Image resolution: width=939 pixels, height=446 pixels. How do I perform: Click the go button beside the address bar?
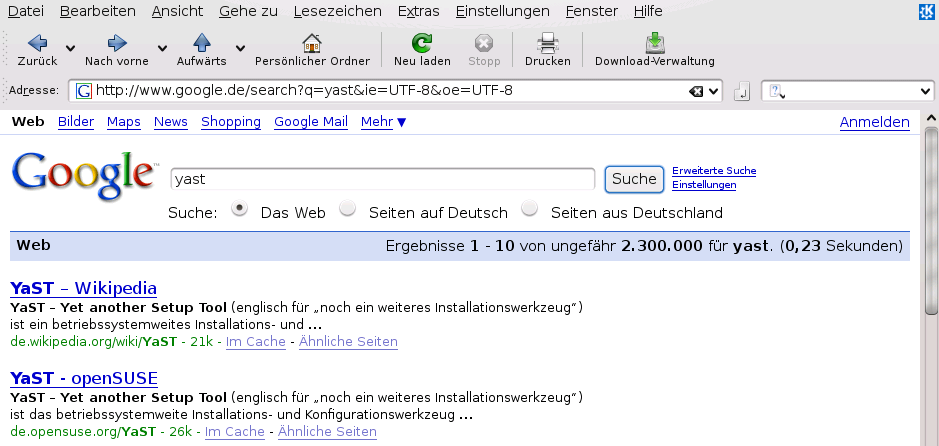[742, 92]
